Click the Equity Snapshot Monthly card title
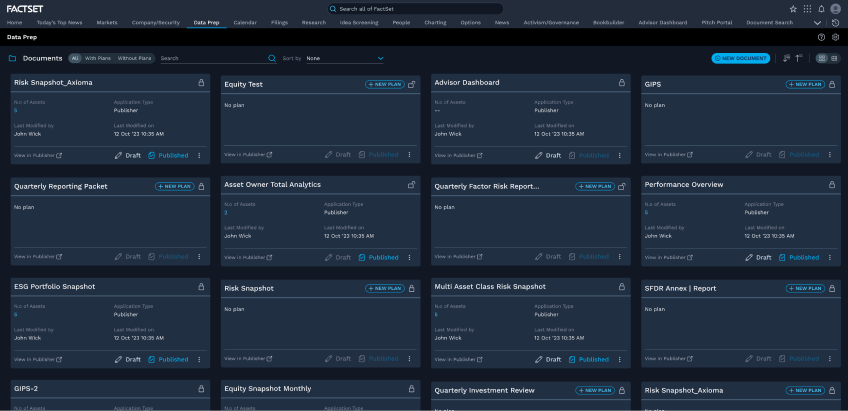Viewport: 848px width, 411px height. point(268,389)
